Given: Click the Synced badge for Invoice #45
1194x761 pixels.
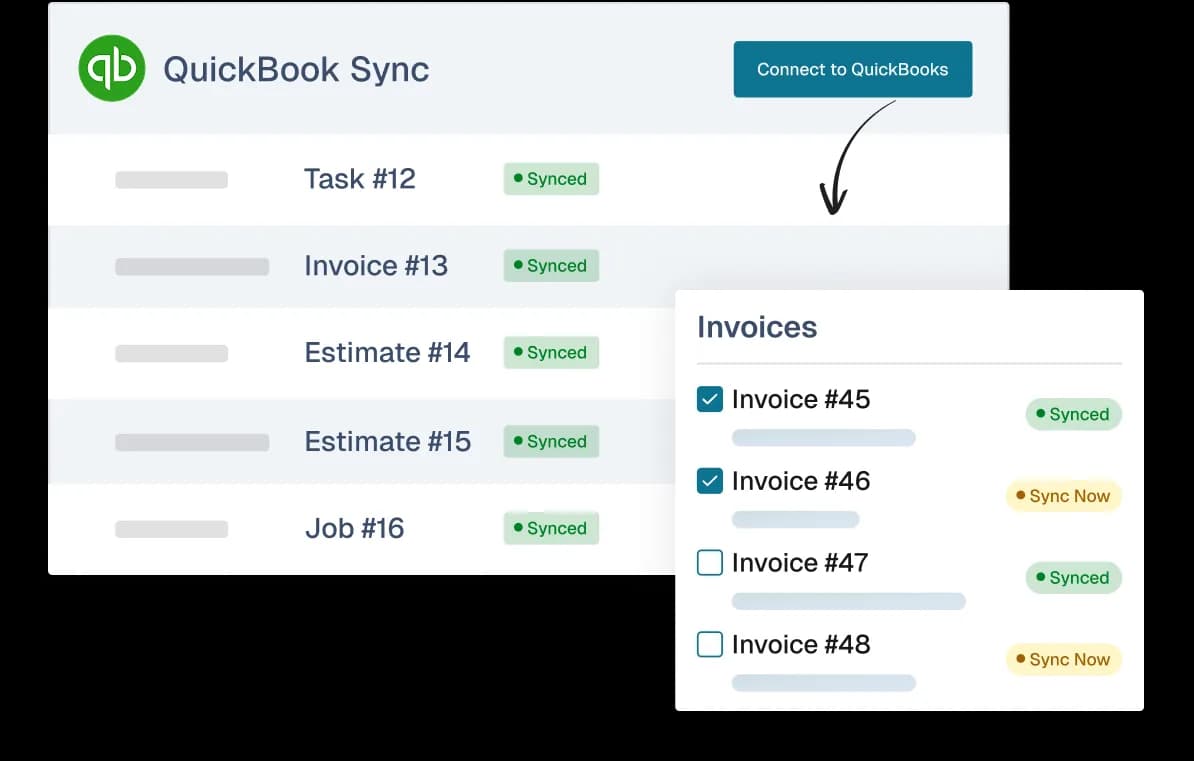Looking at the screenshot, I should coord(1073,414).
